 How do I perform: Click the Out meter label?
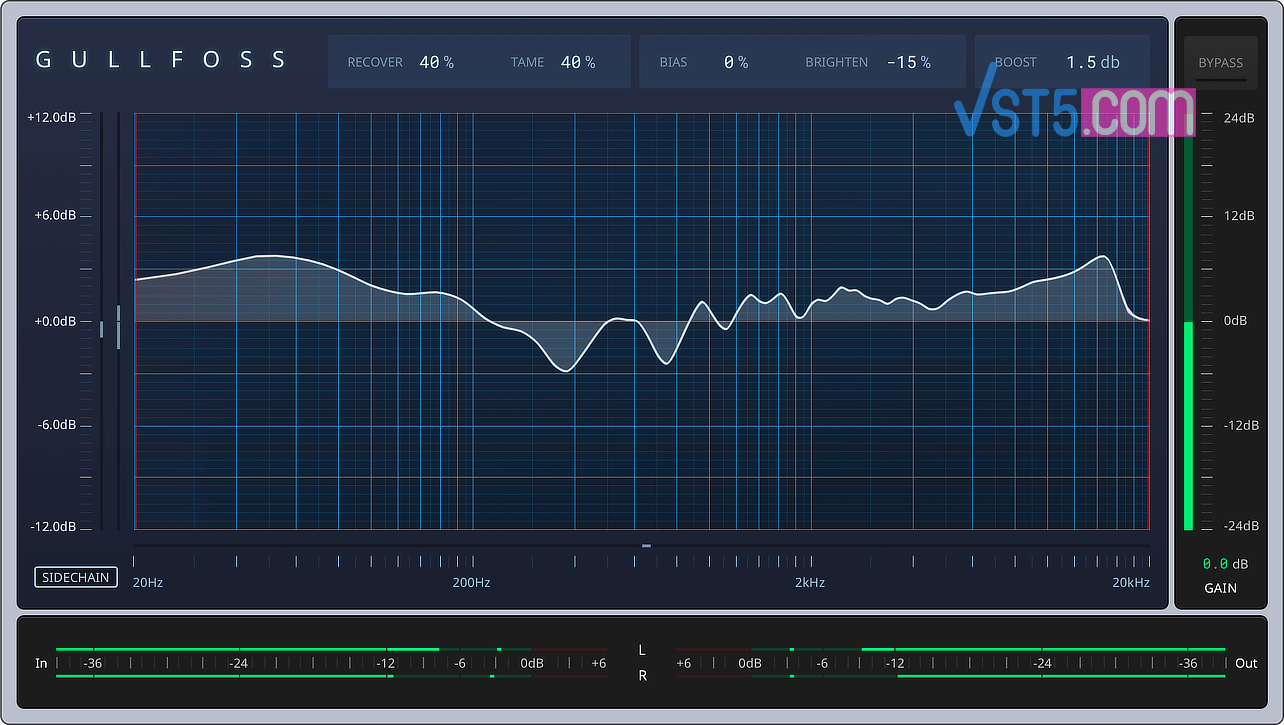1246,663
